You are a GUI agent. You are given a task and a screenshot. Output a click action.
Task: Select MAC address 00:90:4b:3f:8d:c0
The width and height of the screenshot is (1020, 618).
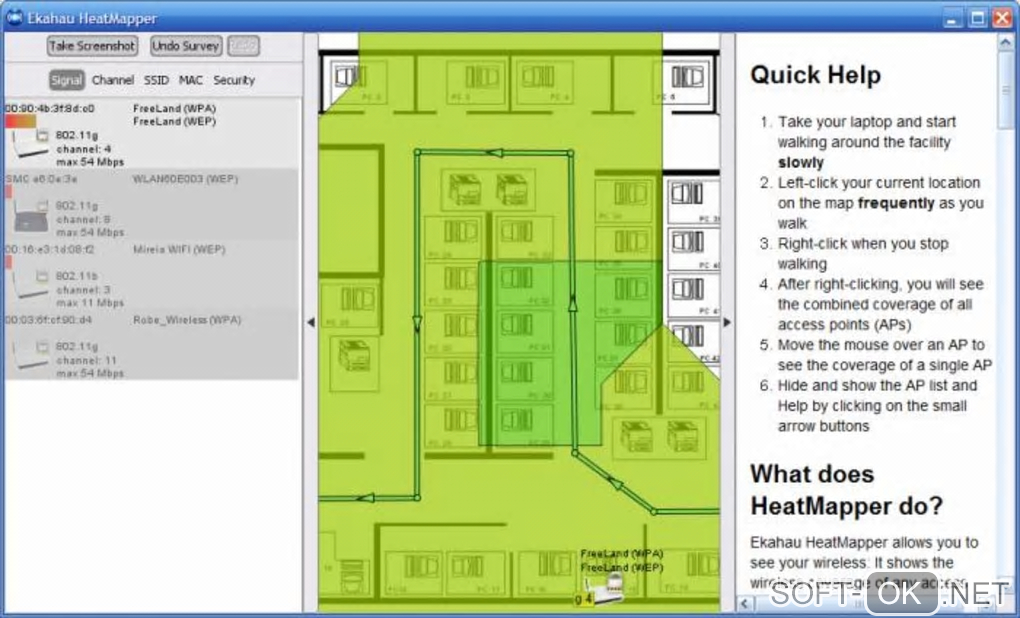pos(50,108)
